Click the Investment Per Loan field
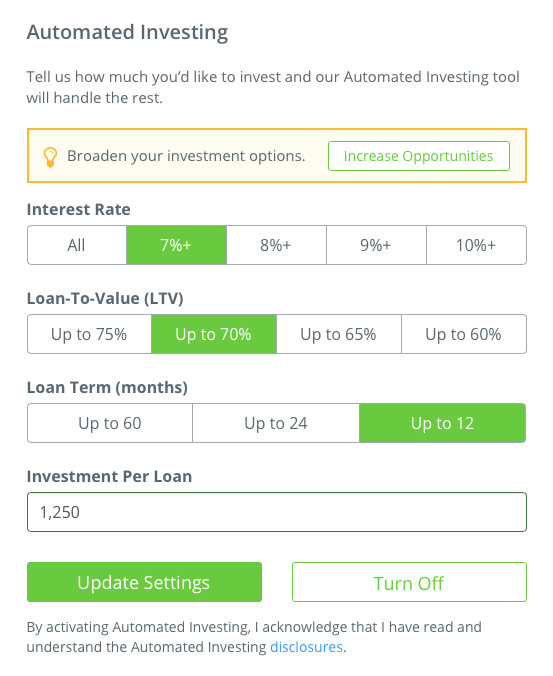Screen dimensions: 553x676 pos(277,512)
